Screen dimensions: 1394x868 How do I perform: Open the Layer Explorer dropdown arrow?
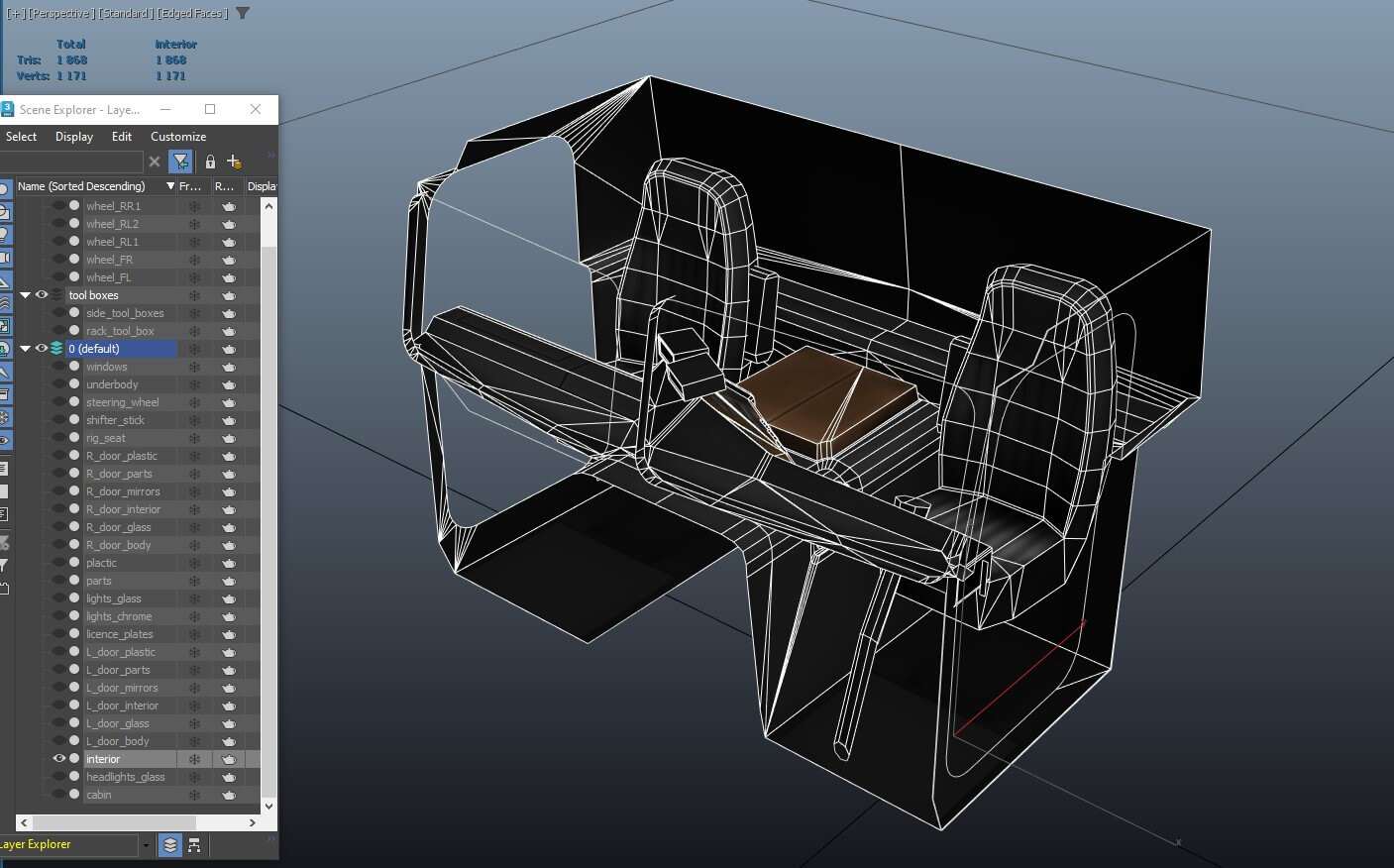[x=146, y=845]
